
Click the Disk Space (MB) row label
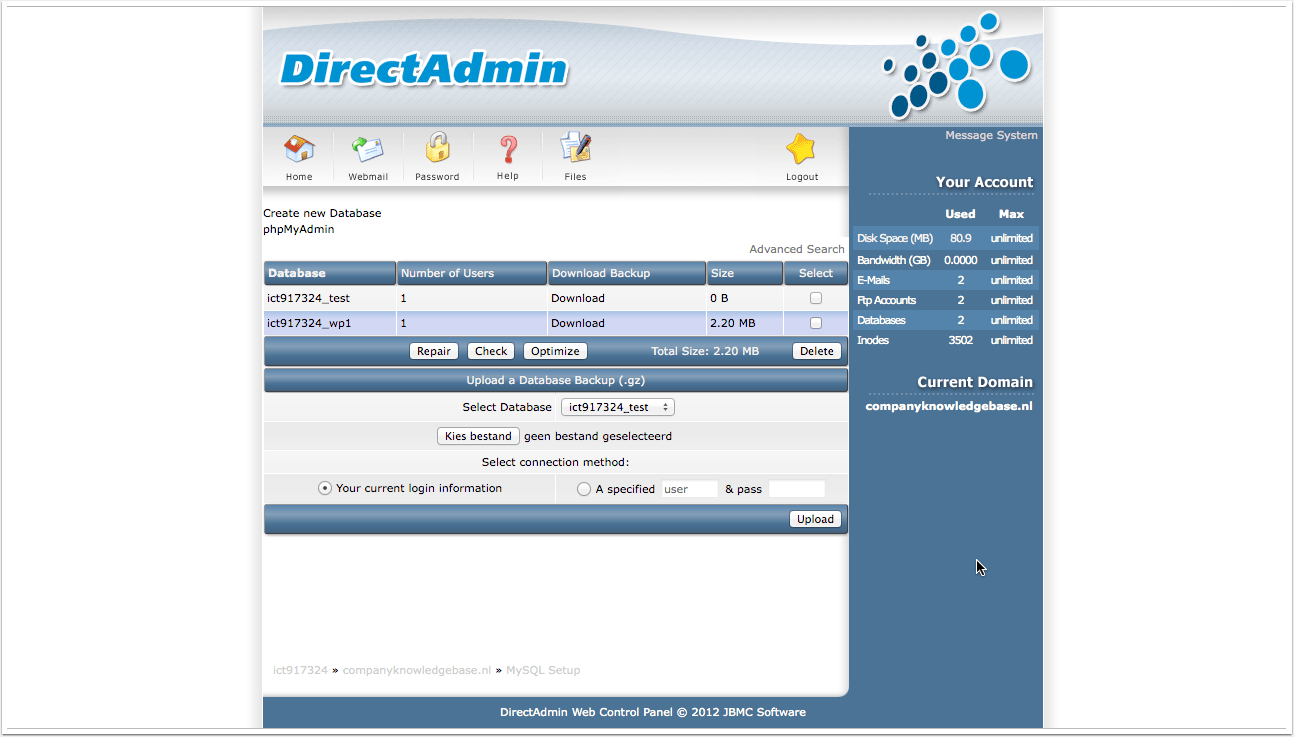click(x=895, y=238)
